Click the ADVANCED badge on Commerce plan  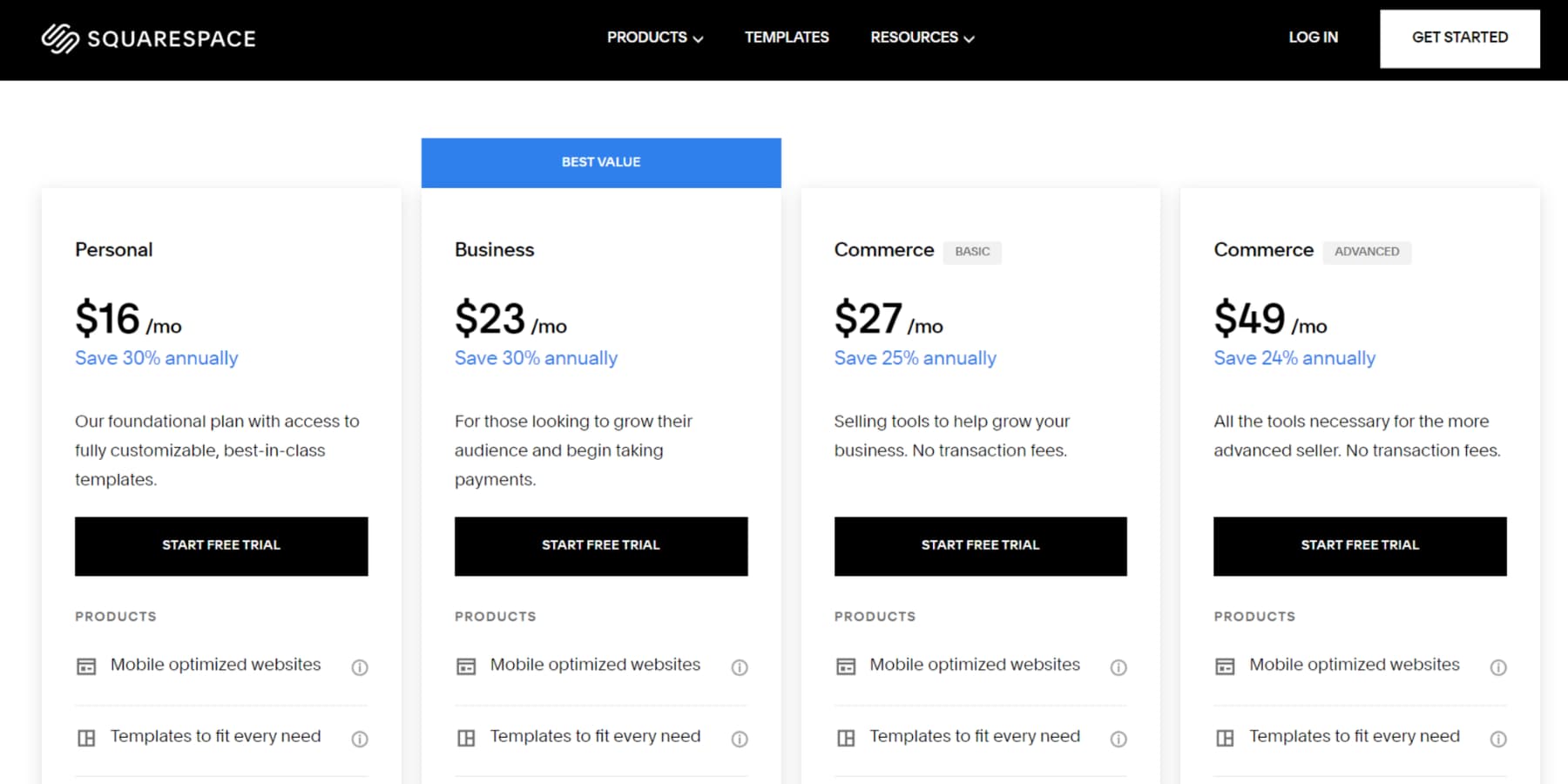point(1367,252)
